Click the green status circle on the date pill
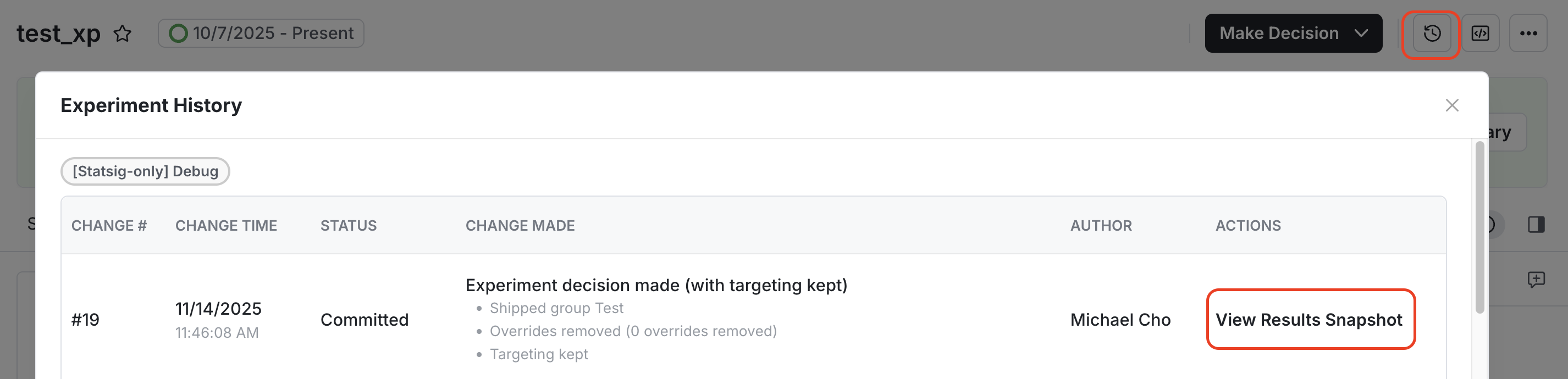This screenshot has height=379, width=1568. click(179, 33)
